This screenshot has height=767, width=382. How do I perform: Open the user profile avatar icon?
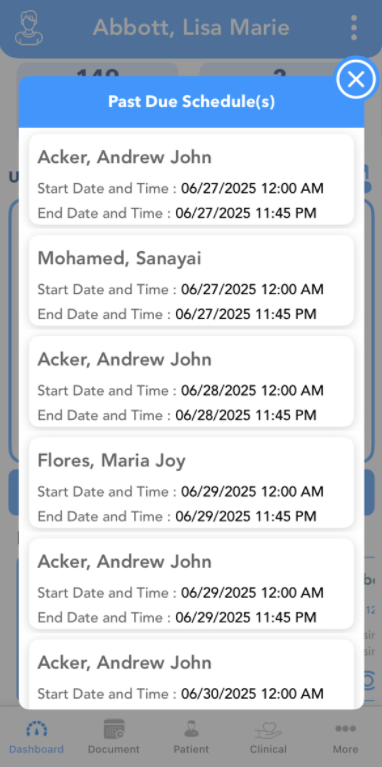[x=29, y=28]
